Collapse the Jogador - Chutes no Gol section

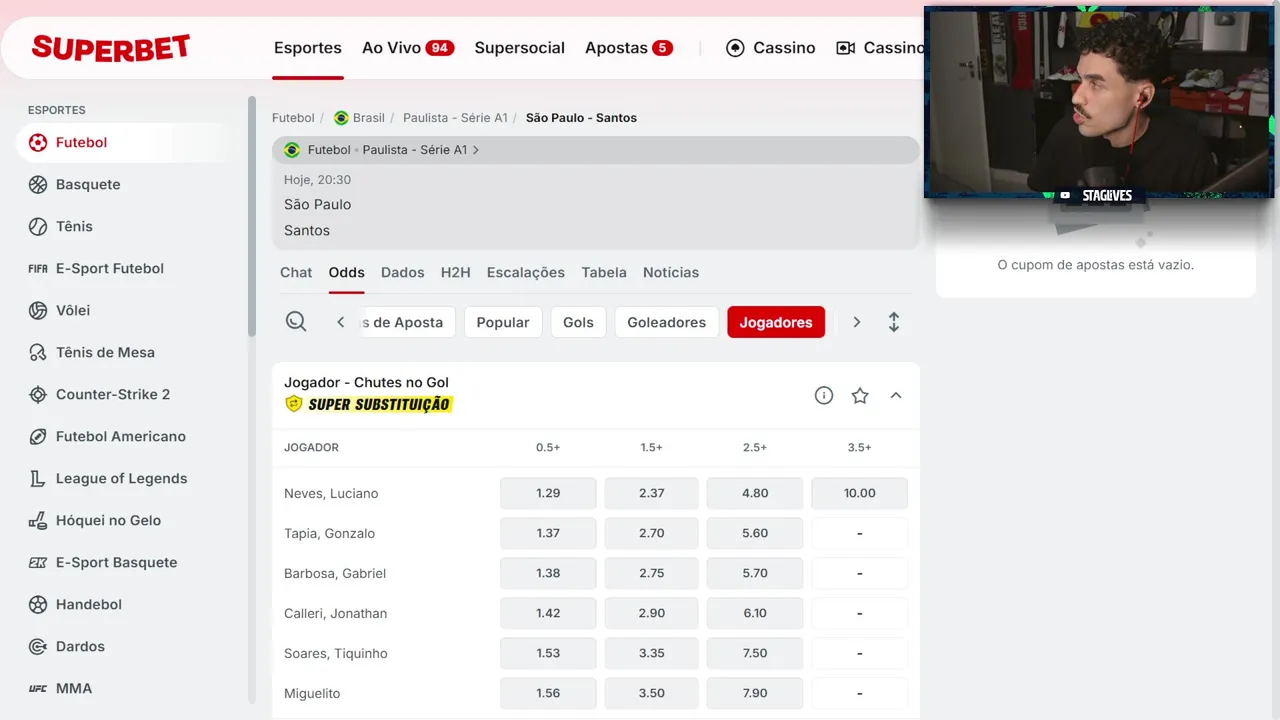pyautogui.click(x=896, y=395)
